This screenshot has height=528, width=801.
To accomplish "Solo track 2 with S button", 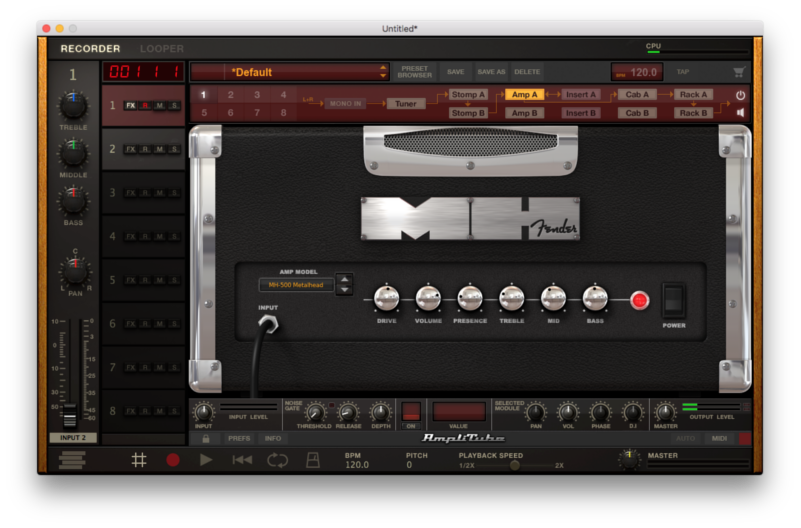I will 175,149.
